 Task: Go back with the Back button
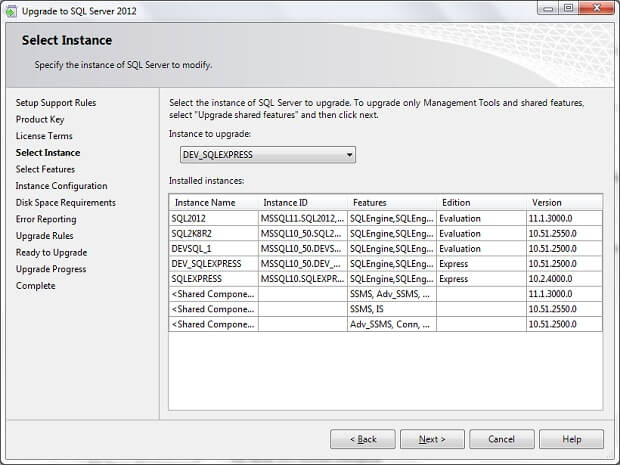pyautogui.click(x=363, y=439)
